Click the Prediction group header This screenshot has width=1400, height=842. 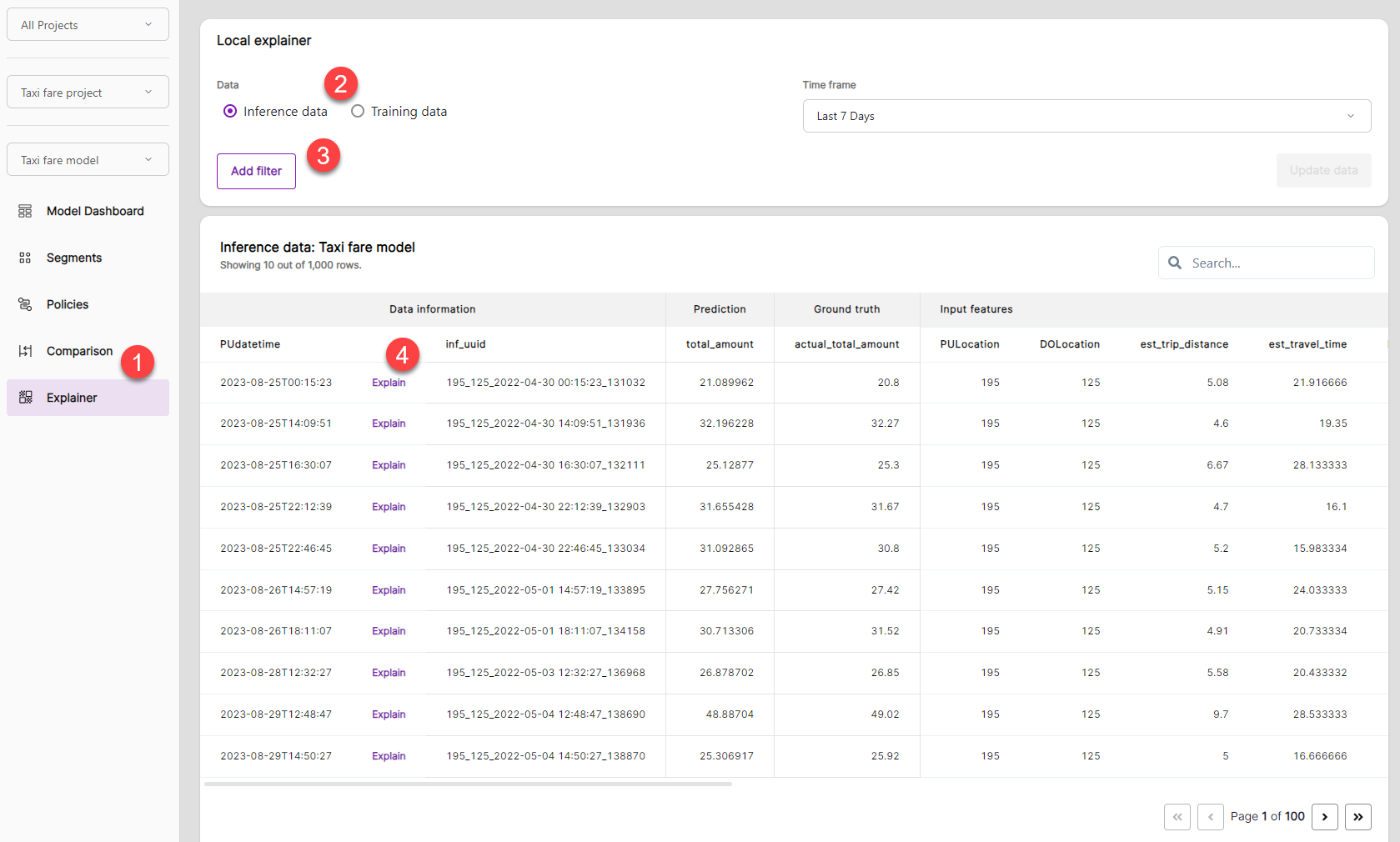click(720, 309)
